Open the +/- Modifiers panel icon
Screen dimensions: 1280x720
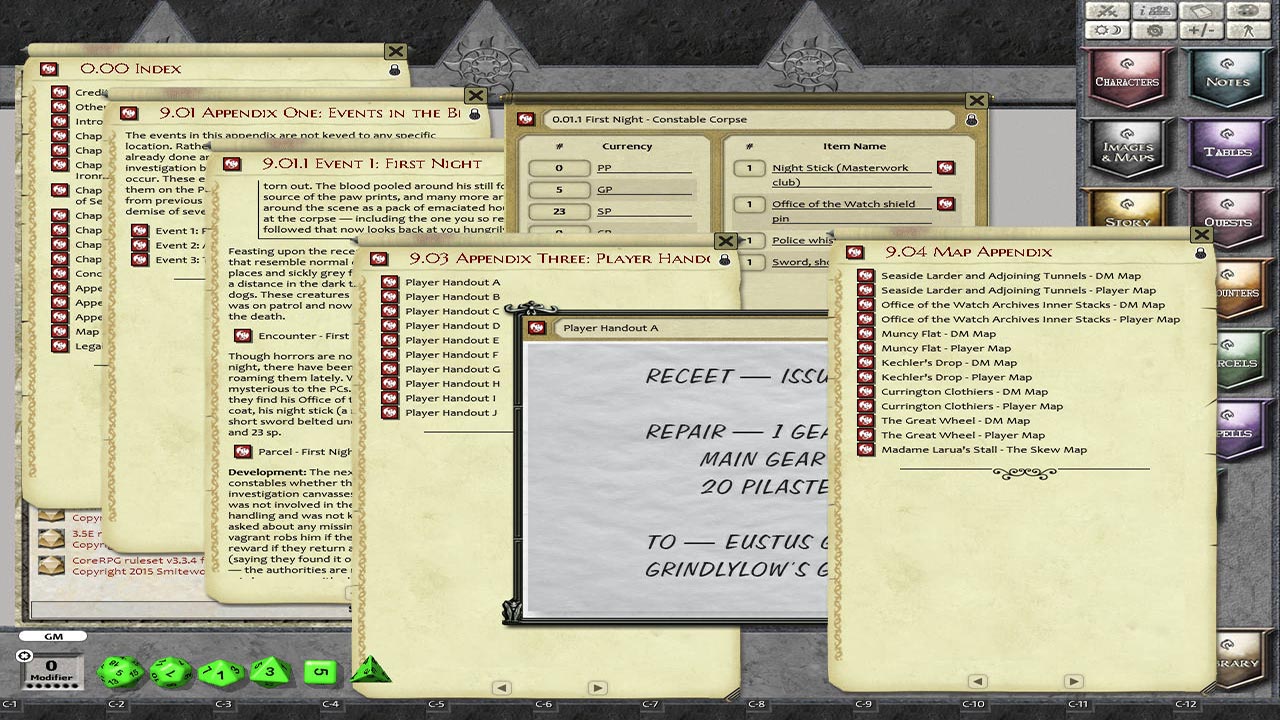(x=1201, y=31)
